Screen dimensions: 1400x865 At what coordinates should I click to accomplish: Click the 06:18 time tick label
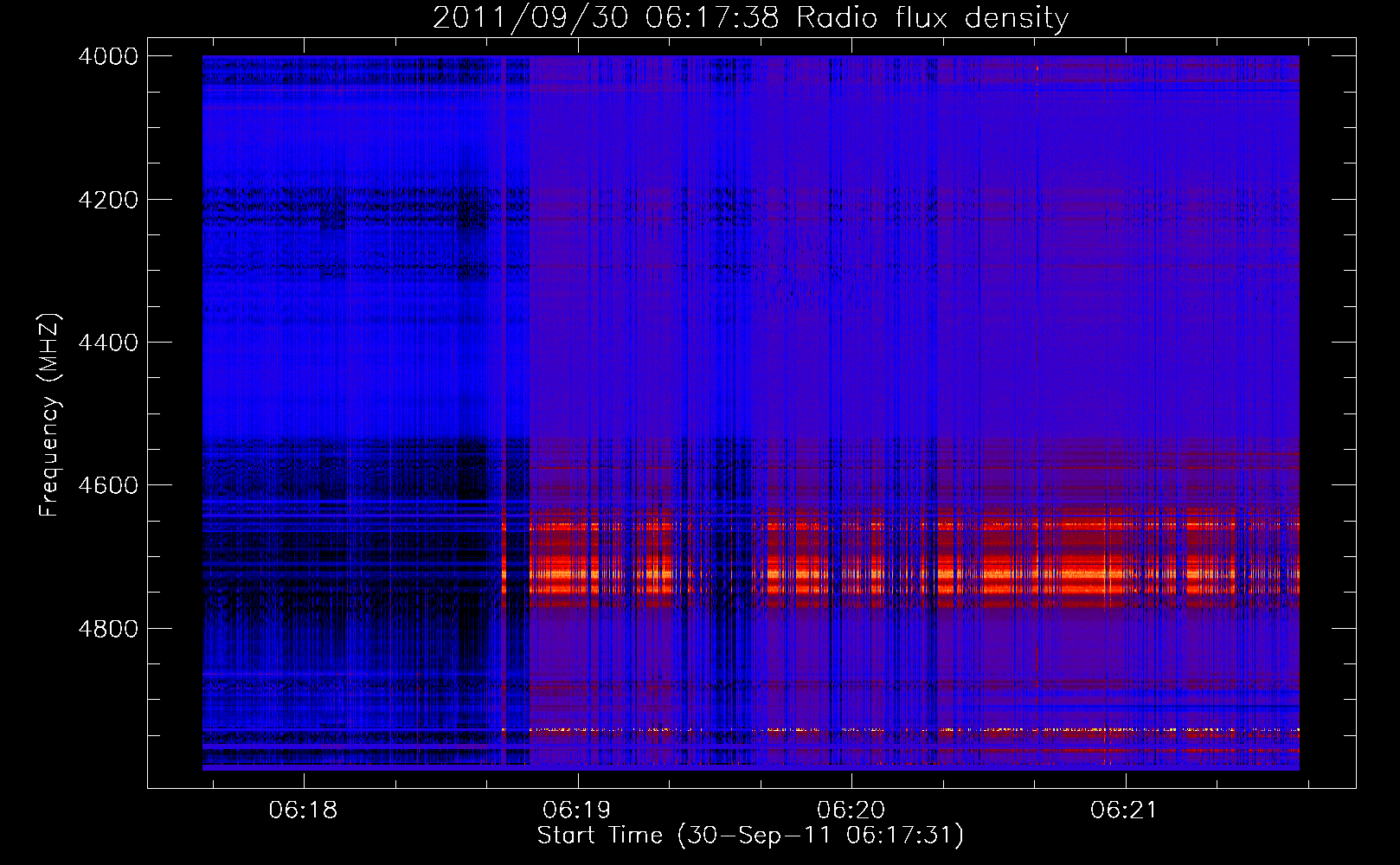pos(303,811)
